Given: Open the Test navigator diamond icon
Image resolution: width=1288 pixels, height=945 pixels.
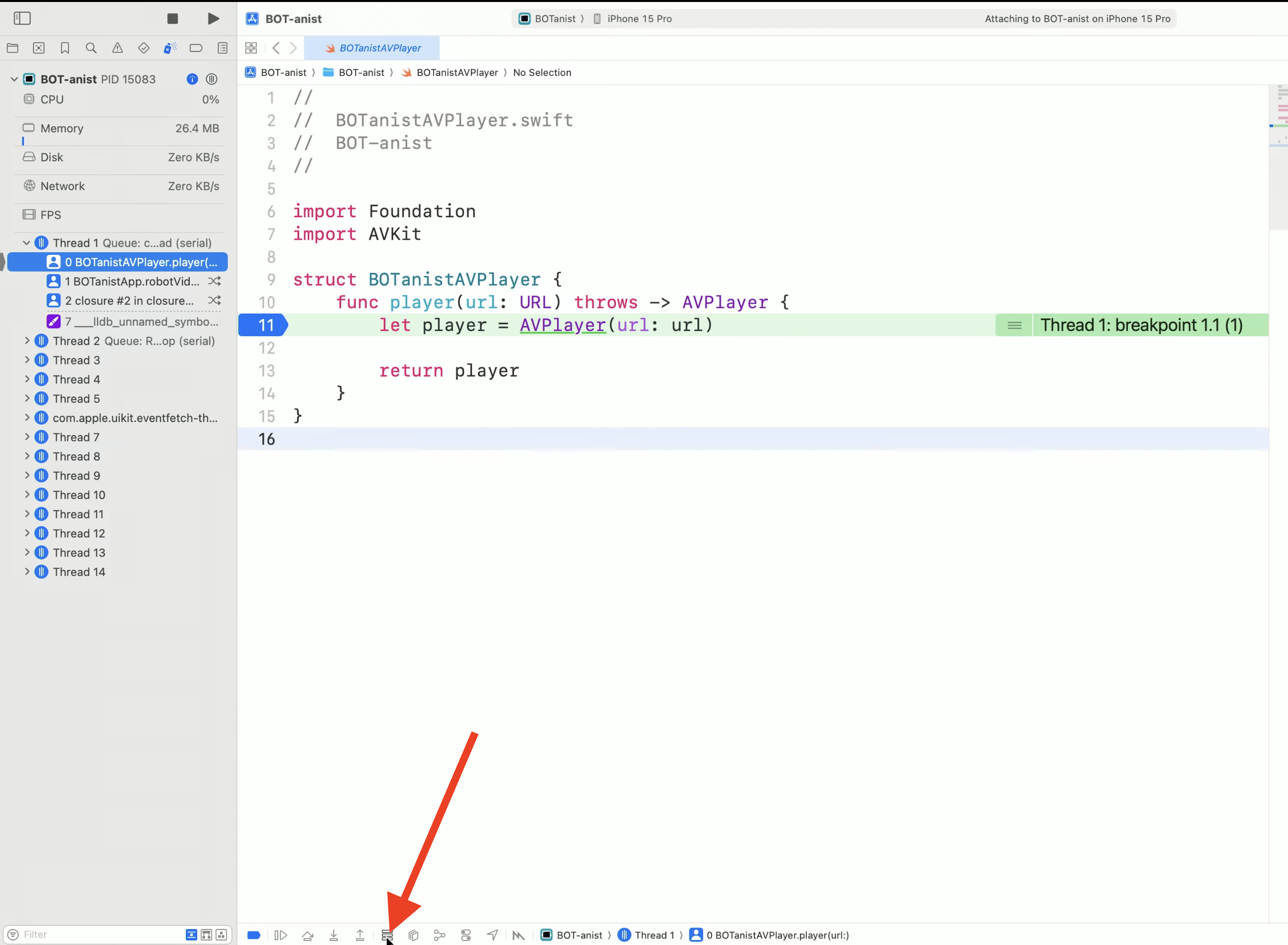Looking at the screenshot, I should tap(143, 48).
